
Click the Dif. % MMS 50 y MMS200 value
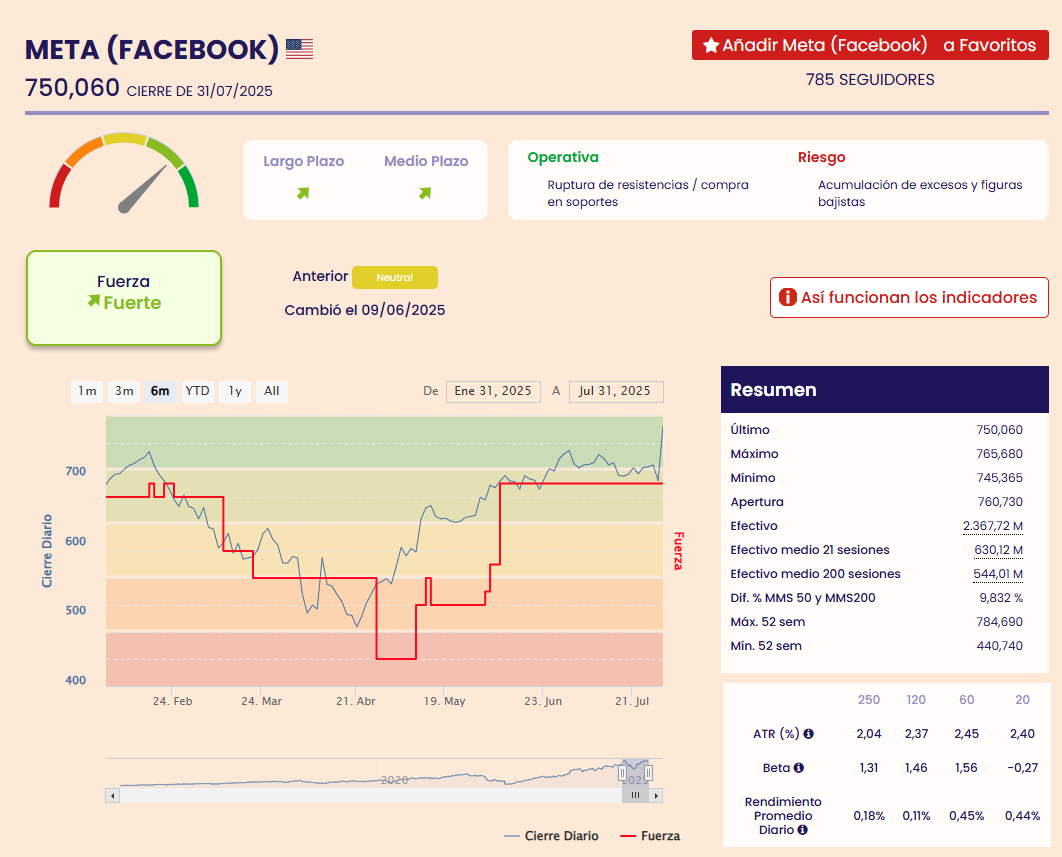click(1001, 598)
